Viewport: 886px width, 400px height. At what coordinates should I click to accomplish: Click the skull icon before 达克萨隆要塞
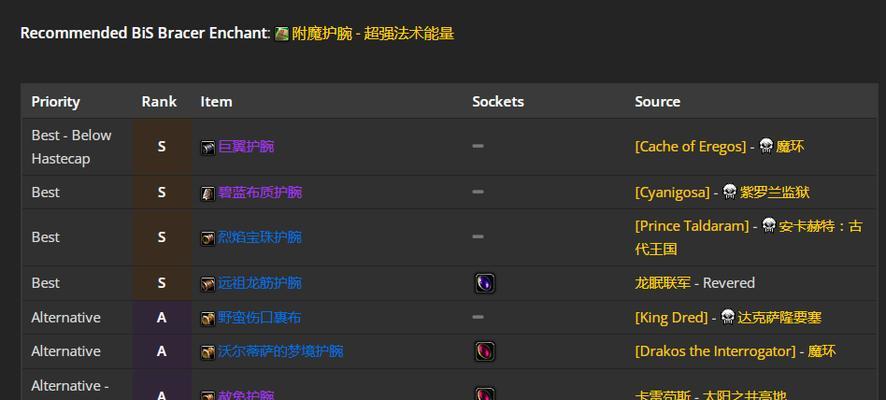[728, 316]
